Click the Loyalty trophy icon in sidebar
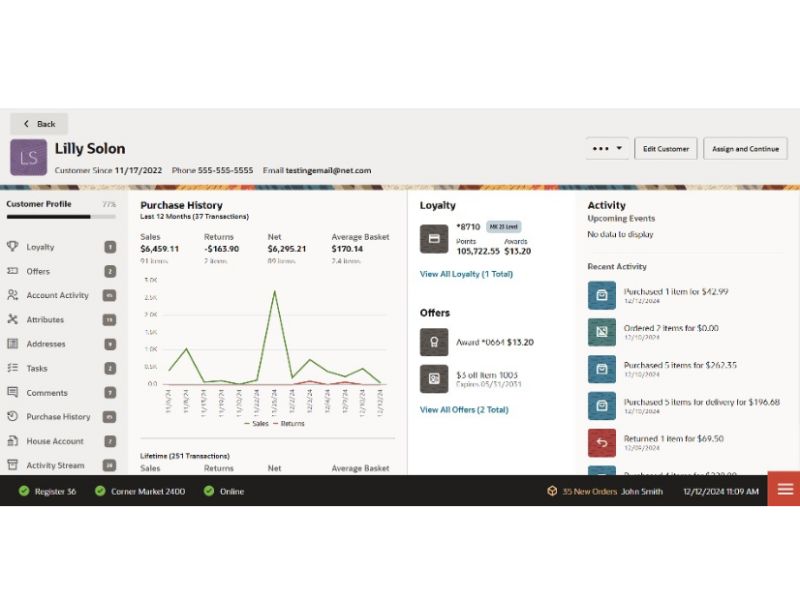Image resolution: width=800 pixels, height=600 pixels. click(13, 247)
